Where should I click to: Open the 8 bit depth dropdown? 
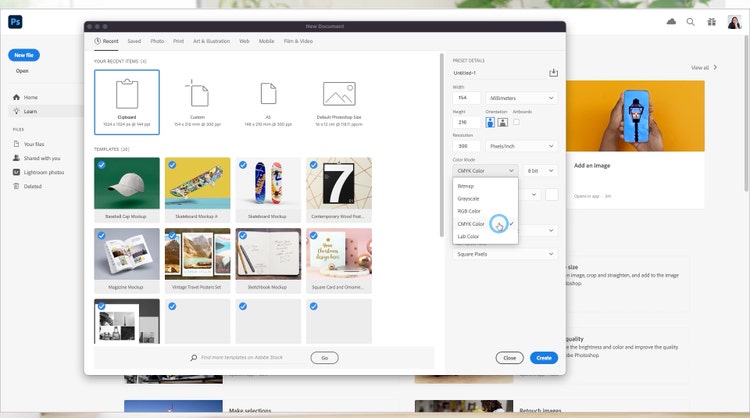pyautogui.click(x=540, y=171)
